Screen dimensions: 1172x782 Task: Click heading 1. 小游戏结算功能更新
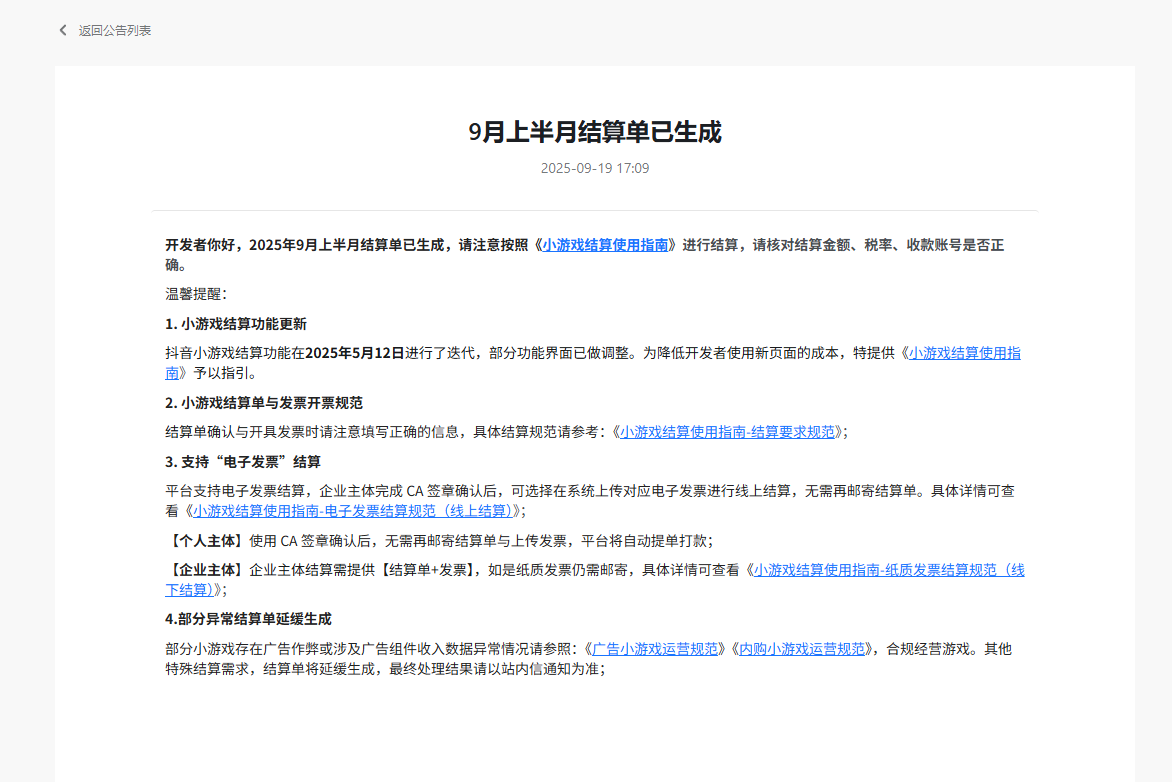(x=236, y=324)
